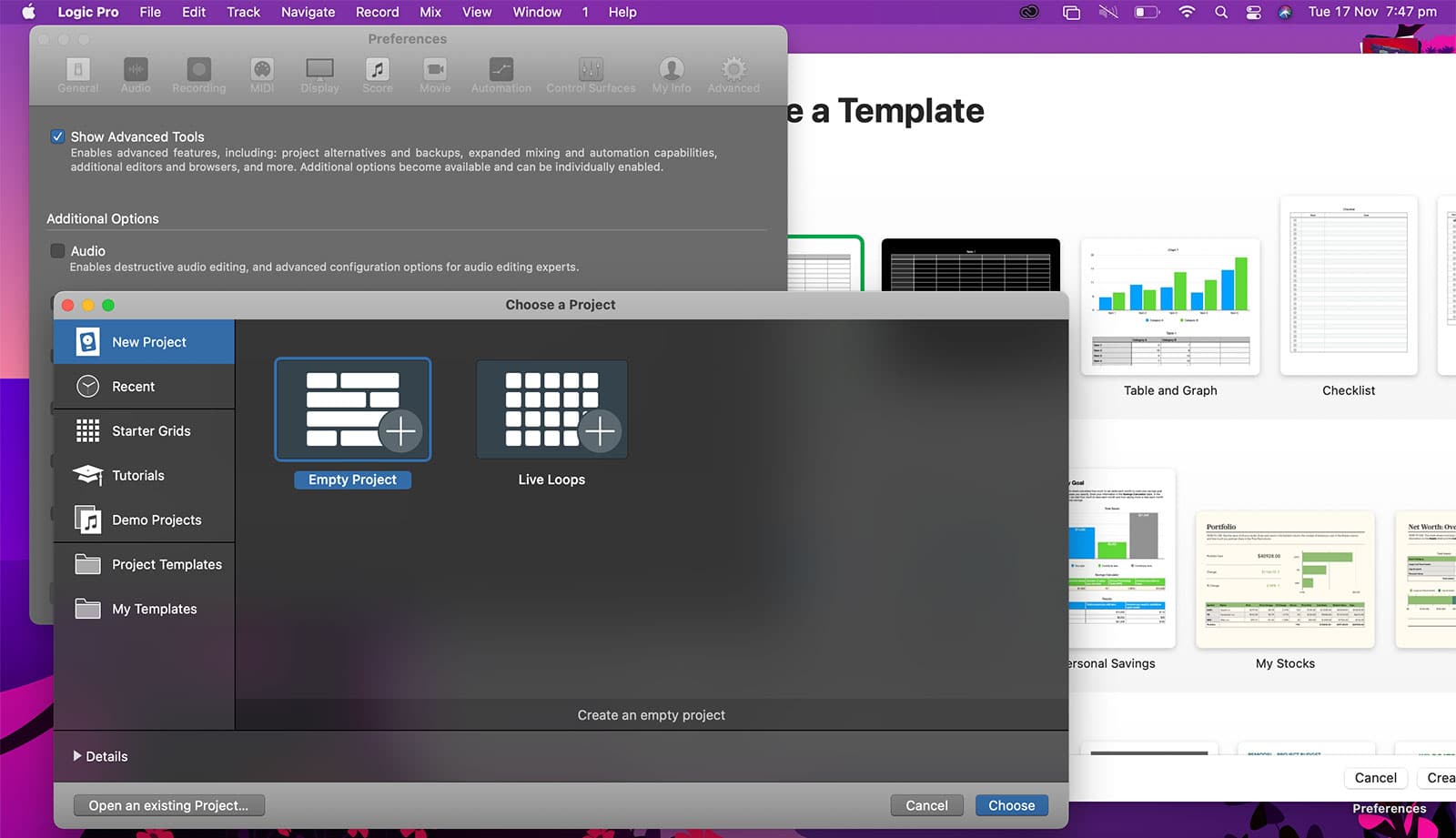Image resolution: width=1456 pixels, height=838 pixels.
Task: Click menu bar date and time
Action: [1372, 12]
